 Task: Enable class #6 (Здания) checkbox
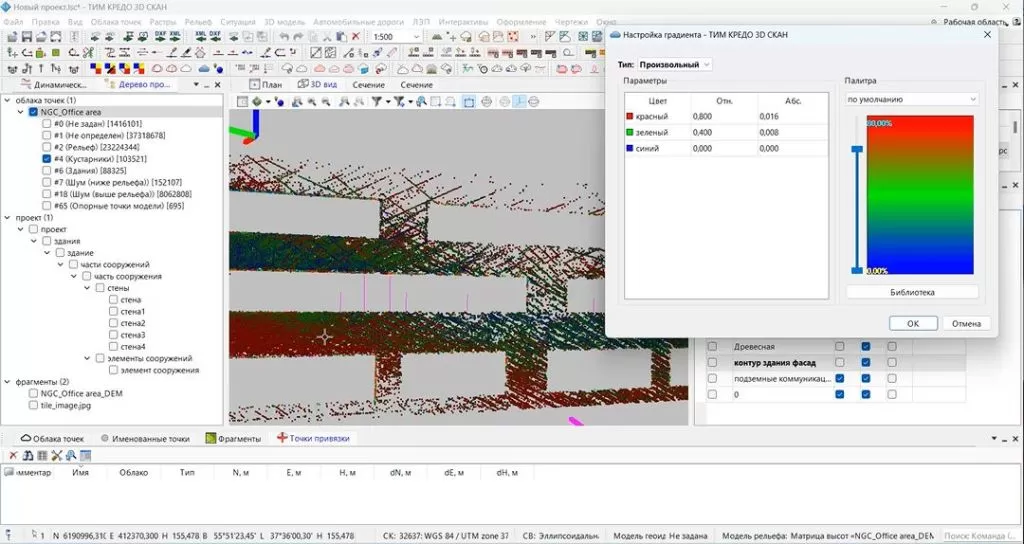[x=46, y=170]
